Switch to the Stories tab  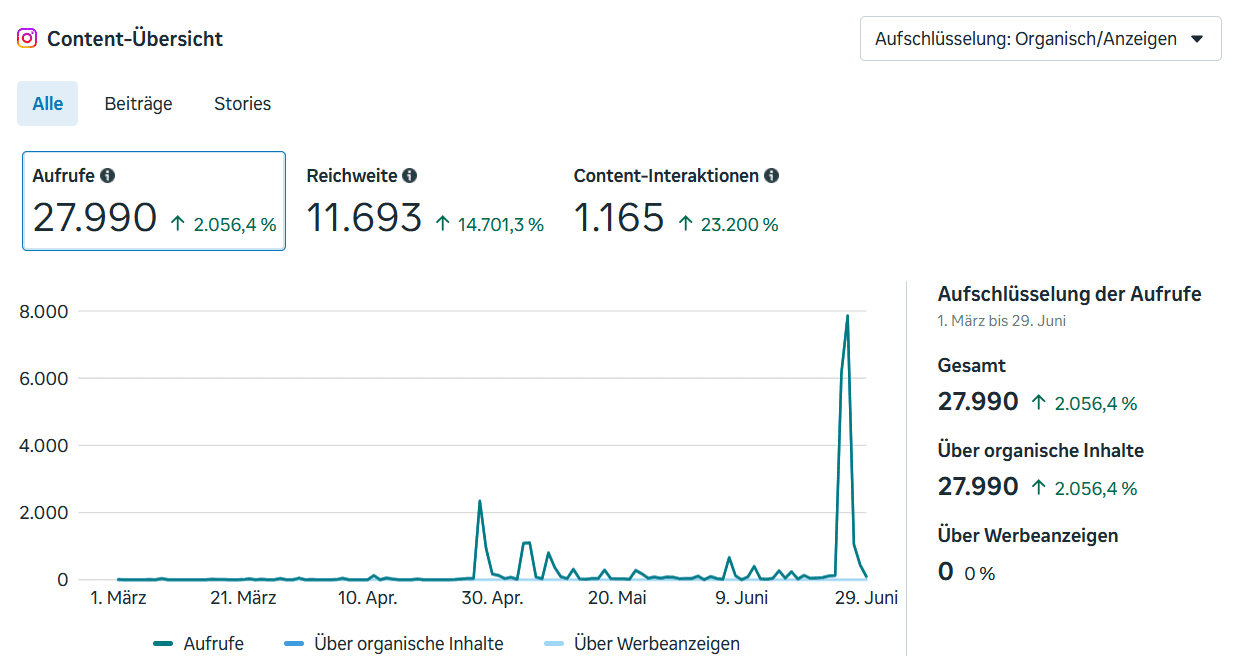click(x=242, y=104)
